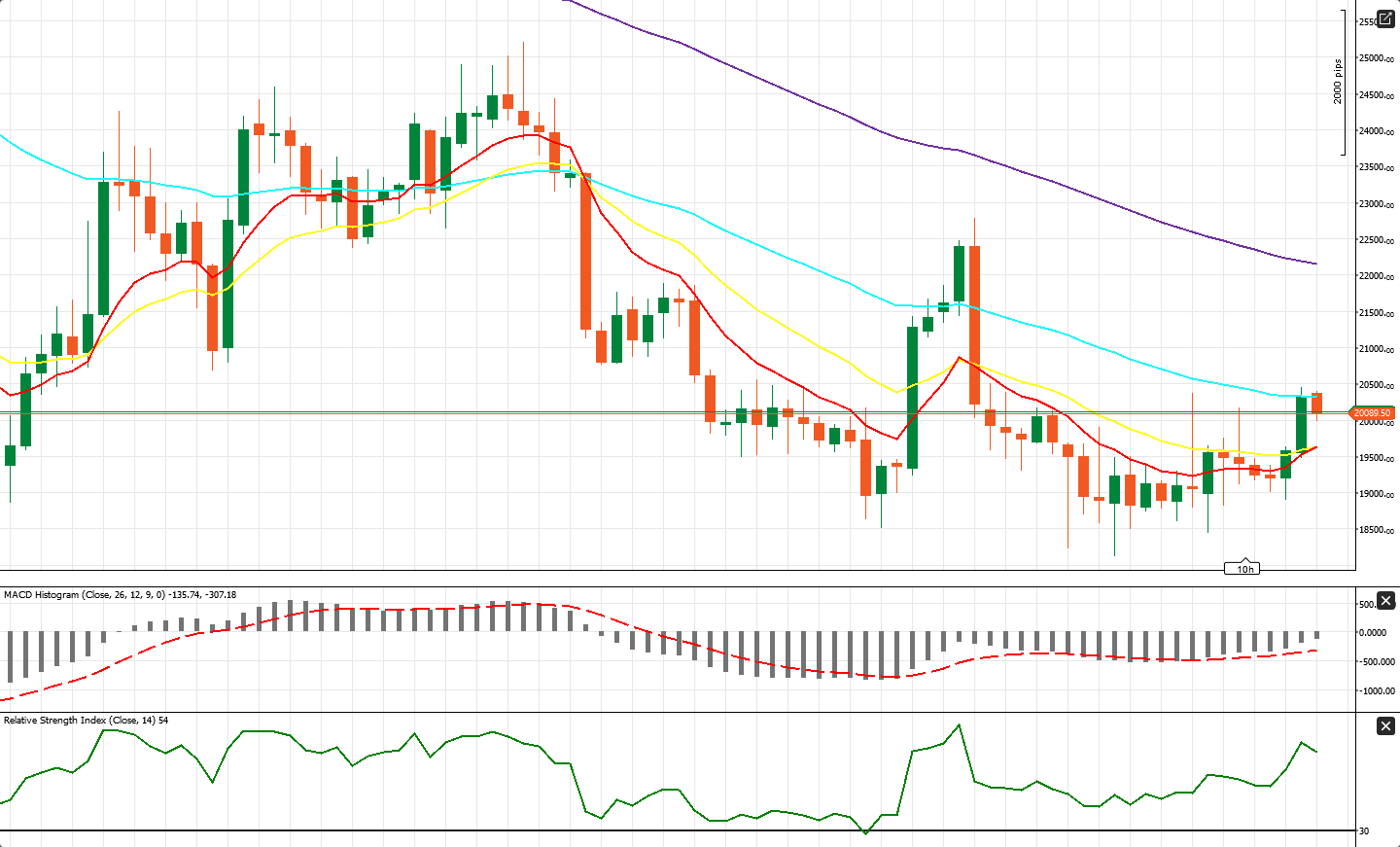Click the 22000.00 price axis label

(1377, 276)
